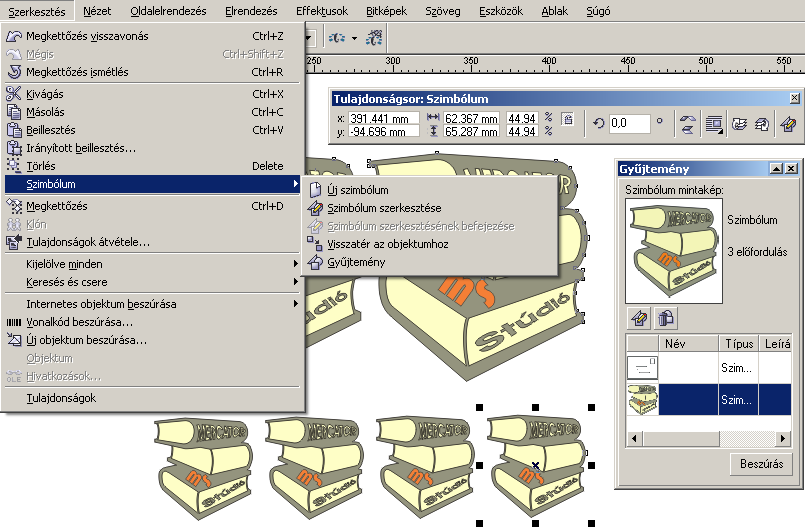Choose Új objektum beszúrása… entry

[152, 340]
